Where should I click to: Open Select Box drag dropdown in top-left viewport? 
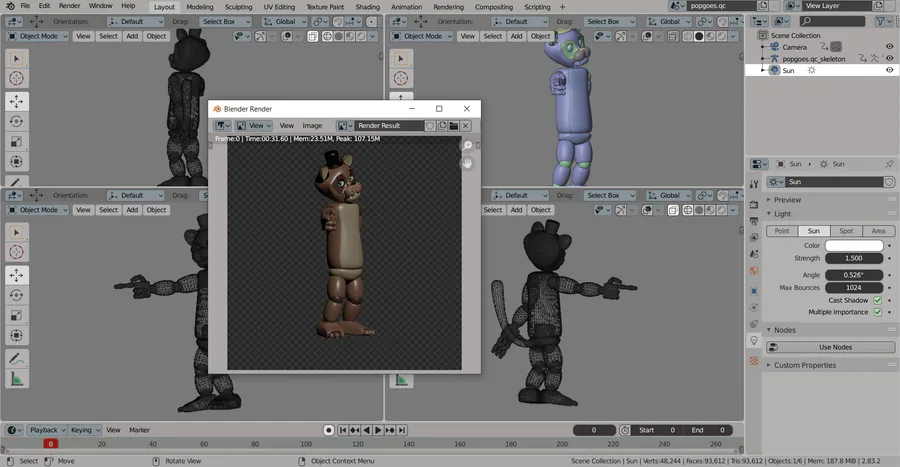[225, 22]
